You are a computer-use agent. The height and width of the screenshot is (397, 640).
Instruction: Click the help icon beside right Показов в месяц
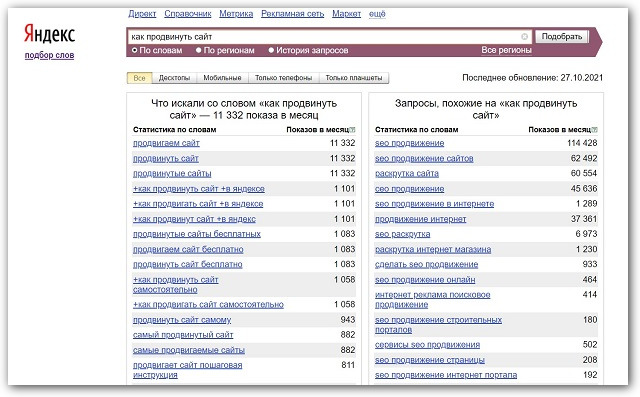pos(595,130)
